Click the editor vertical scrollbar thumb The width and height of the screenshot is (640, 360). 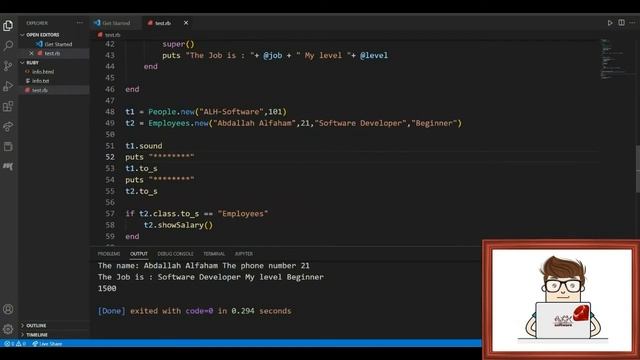(x=638, y=169)
